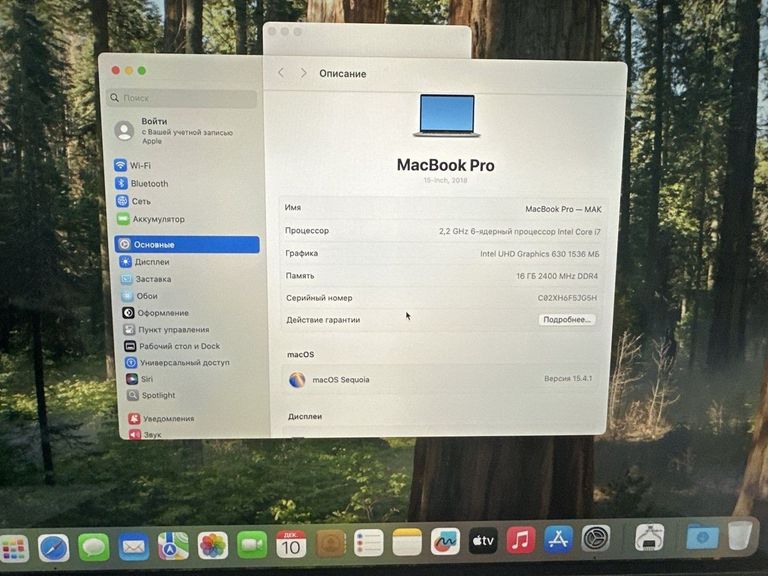
Task: Click the 16 ГБ 2400 MHz DDR4 memory value
Action: click(557, 276)
